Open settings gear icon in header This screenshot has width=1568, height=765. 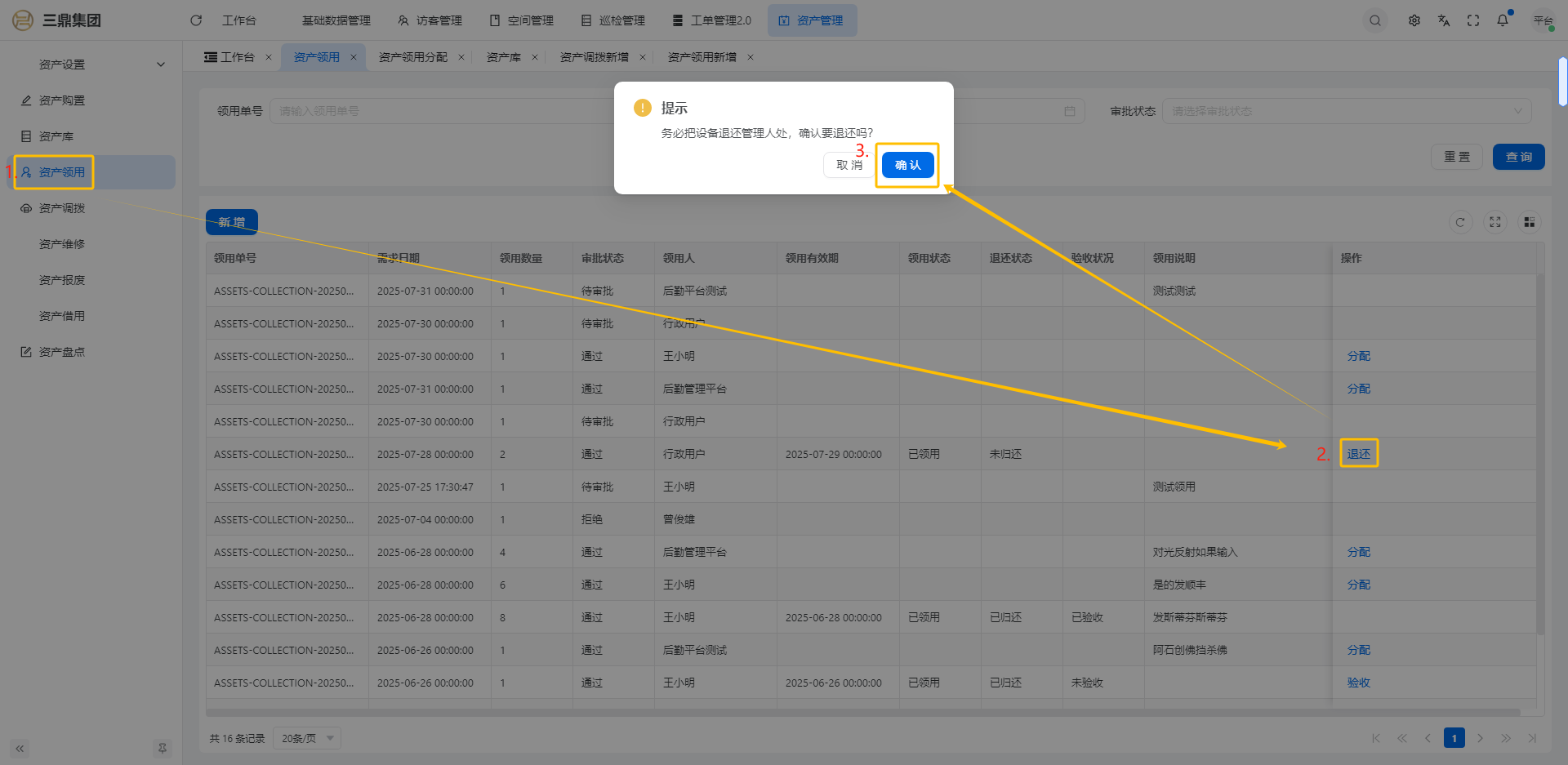pyautogui.click(x=1414, y=20)
